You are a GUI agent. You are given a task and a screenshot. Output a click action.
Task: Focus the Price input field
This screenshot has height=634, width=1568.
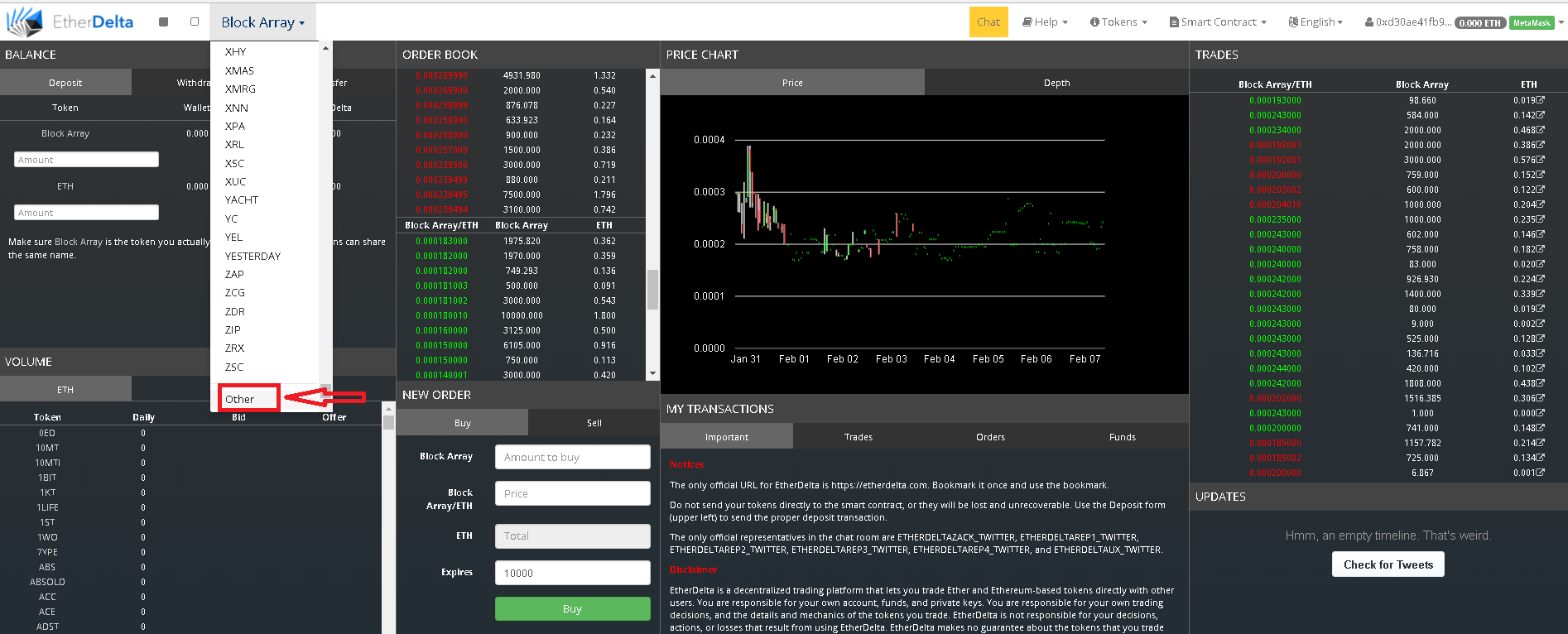572,493
